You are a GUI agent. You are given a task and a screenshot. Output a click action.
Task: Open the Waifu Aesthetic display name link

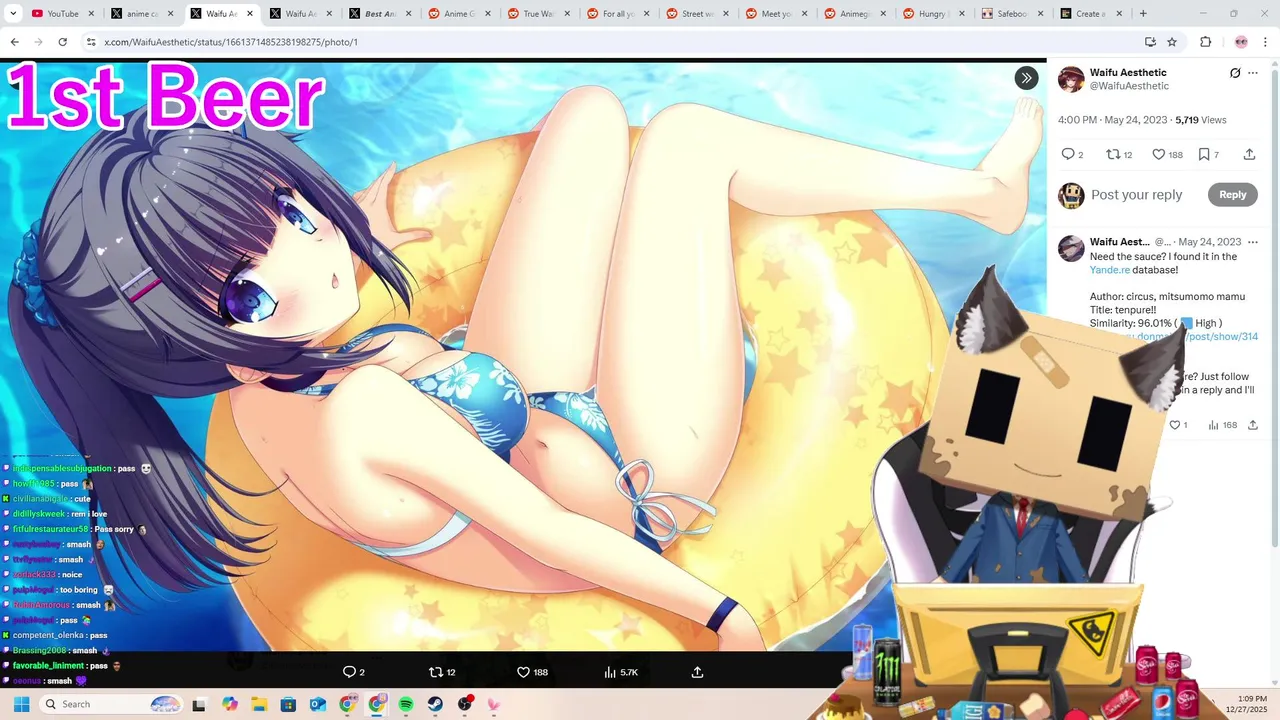tap(1128, 72)
